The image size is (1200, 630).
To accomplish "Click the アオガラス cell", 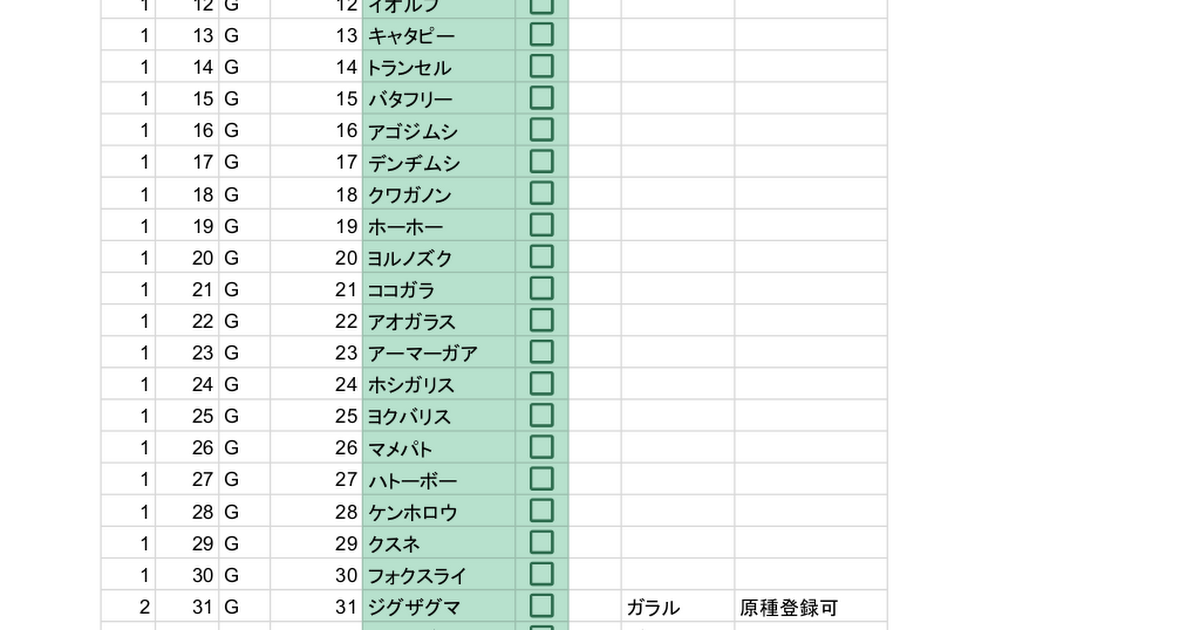I will (x=438, y=321).
